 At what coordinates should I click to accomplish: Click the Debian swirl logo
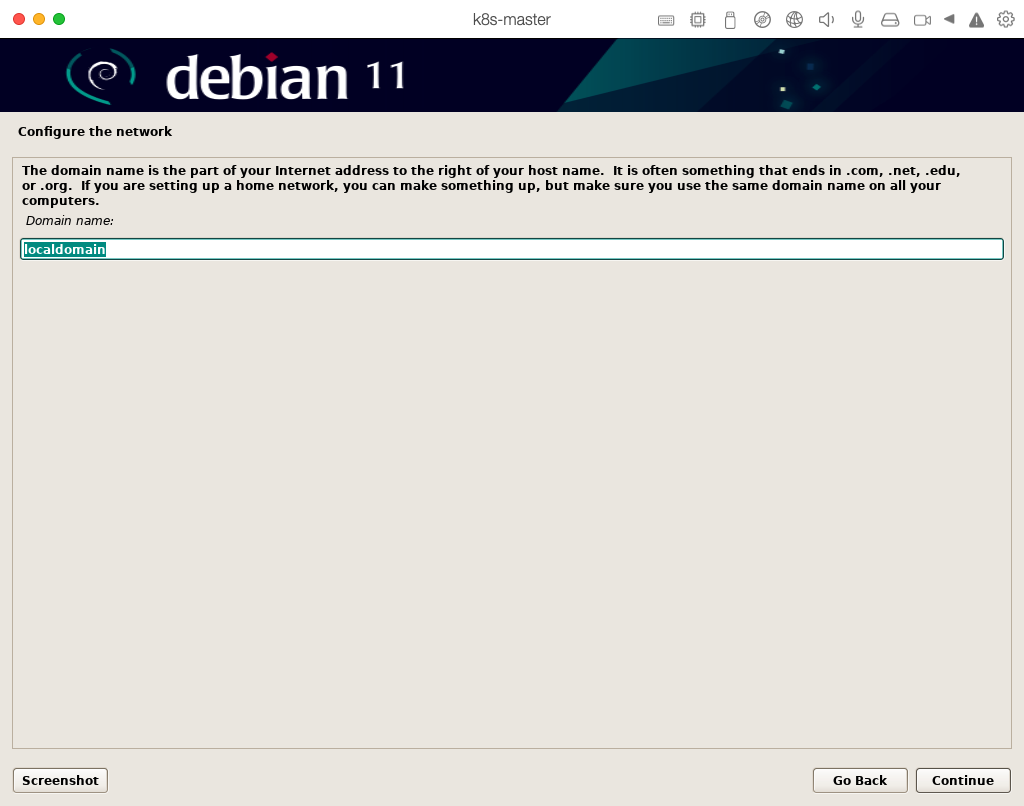[x=101, y=76]
